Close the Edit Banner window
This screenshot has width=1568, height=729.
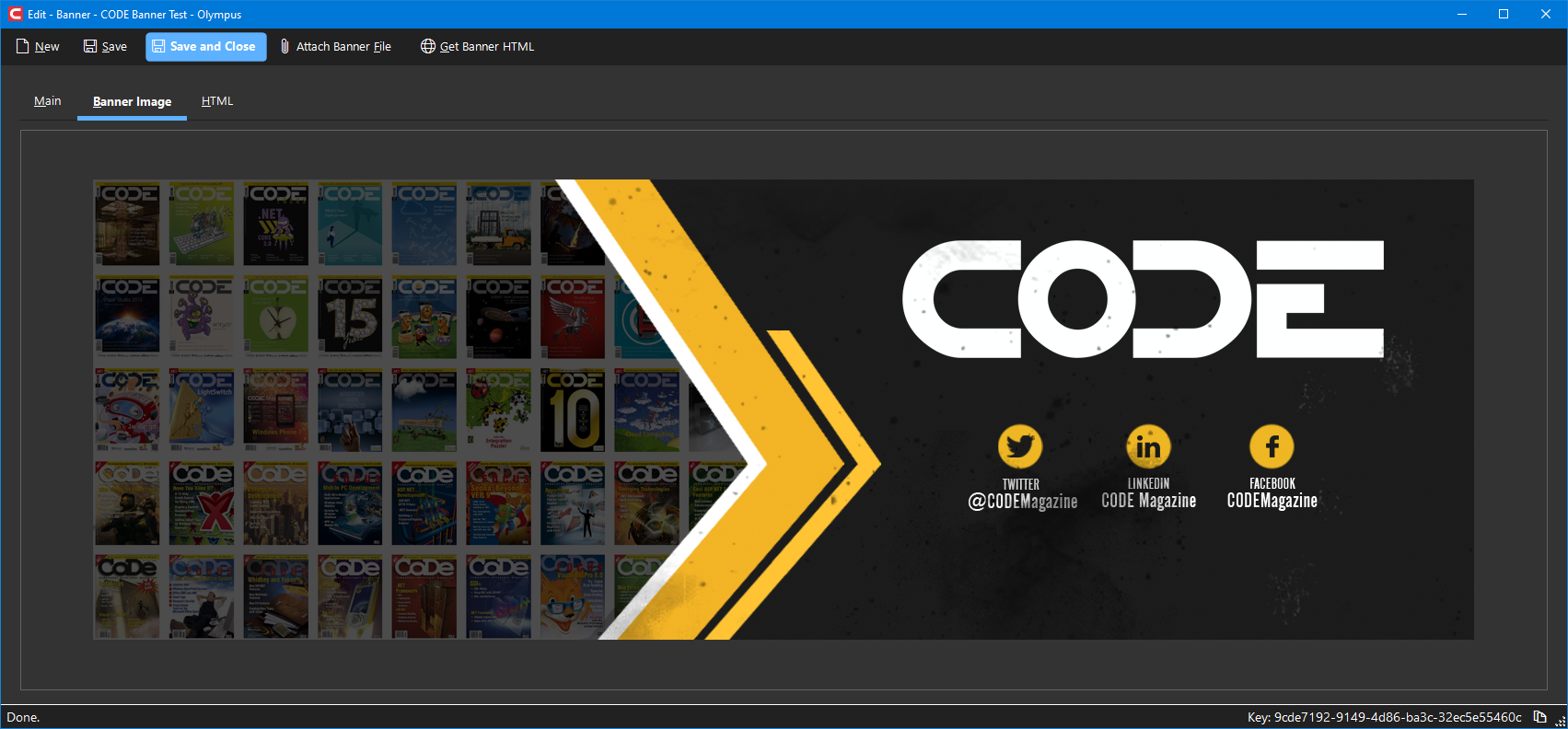[1546, 14]
